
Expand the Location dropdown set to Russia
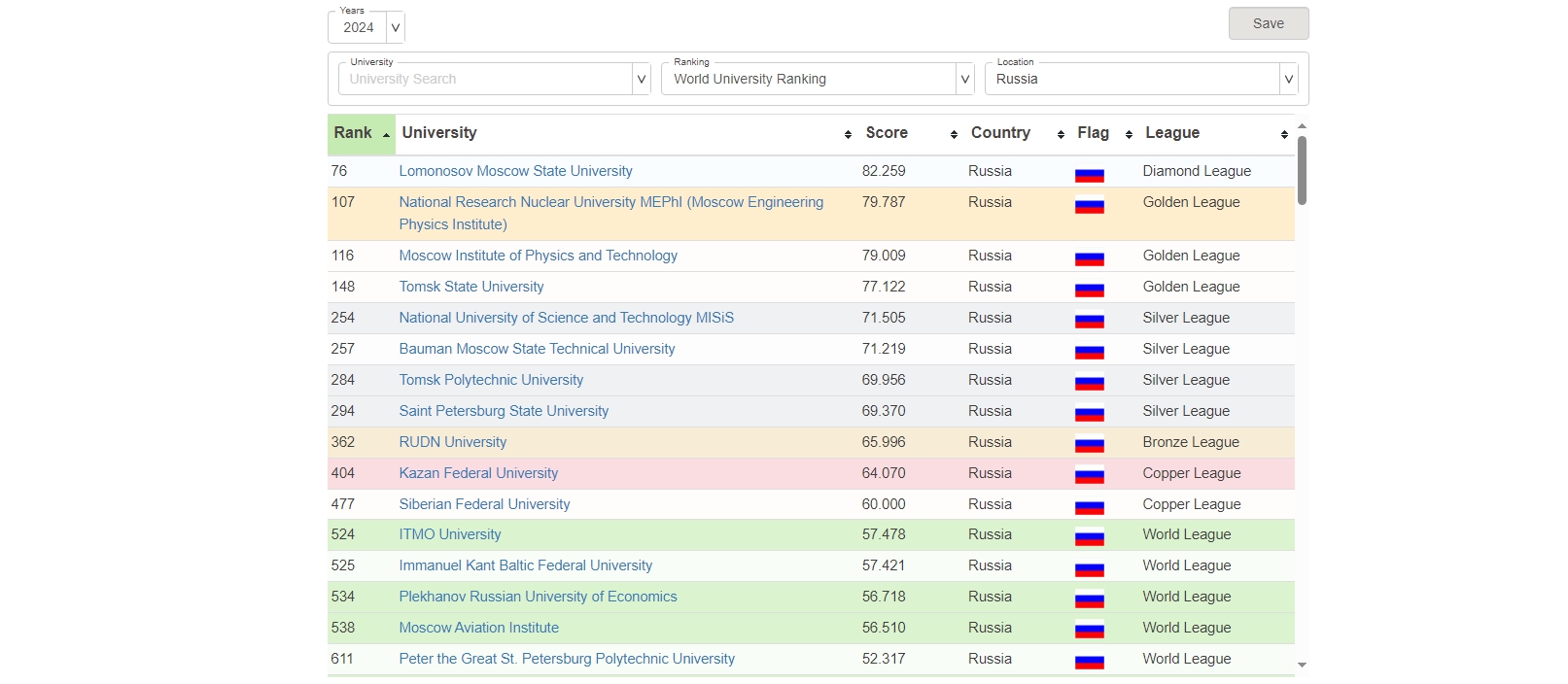click(x=1288, y=79)
